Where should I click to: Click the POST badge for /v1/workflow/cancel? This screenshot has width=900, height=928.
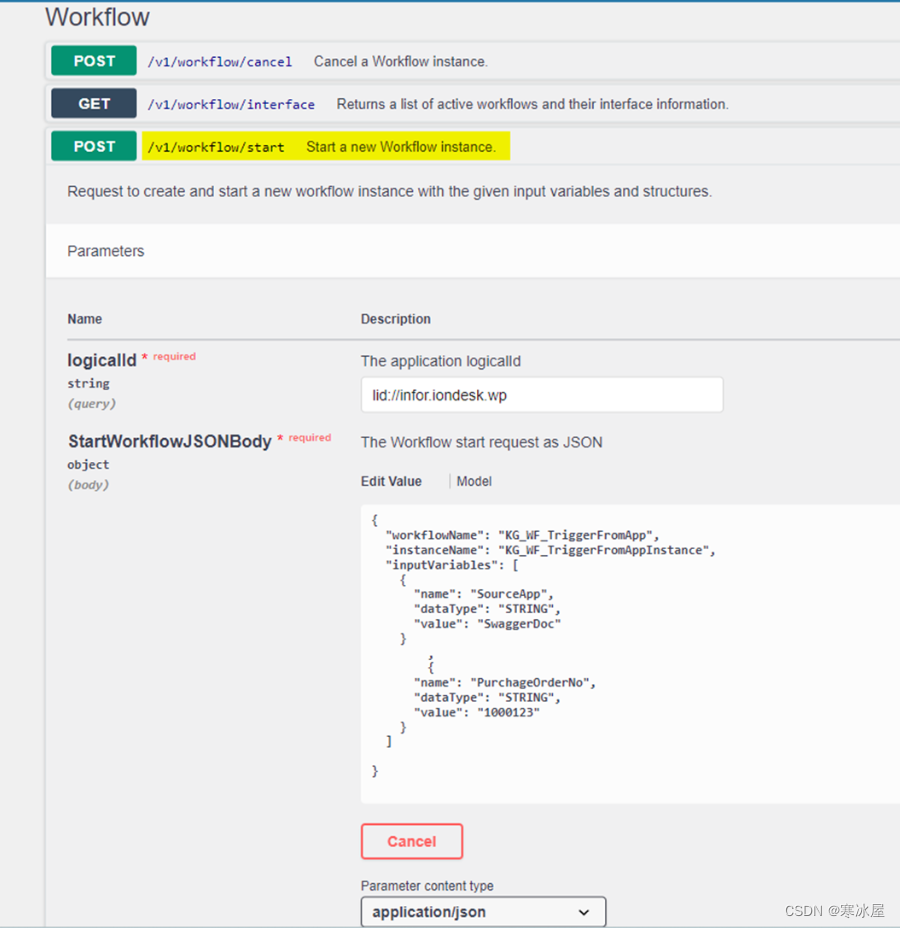click(x=93, y=60)
